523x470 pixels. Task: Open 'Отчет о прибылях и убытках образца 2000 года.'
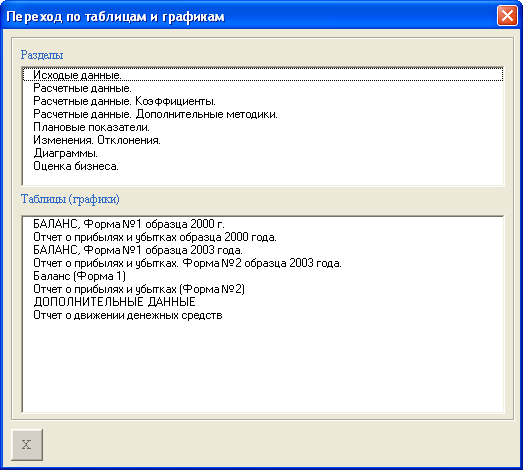coord(263,237)
